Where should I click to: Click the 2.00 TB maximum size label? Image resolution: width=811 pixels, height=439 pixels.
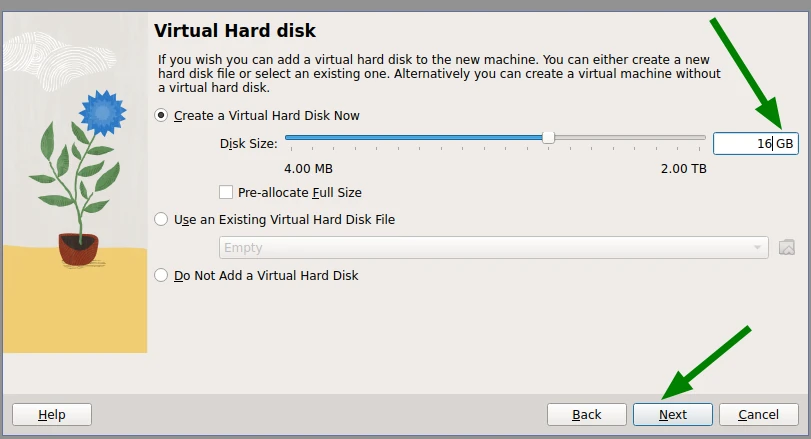[x=683, y=168]
